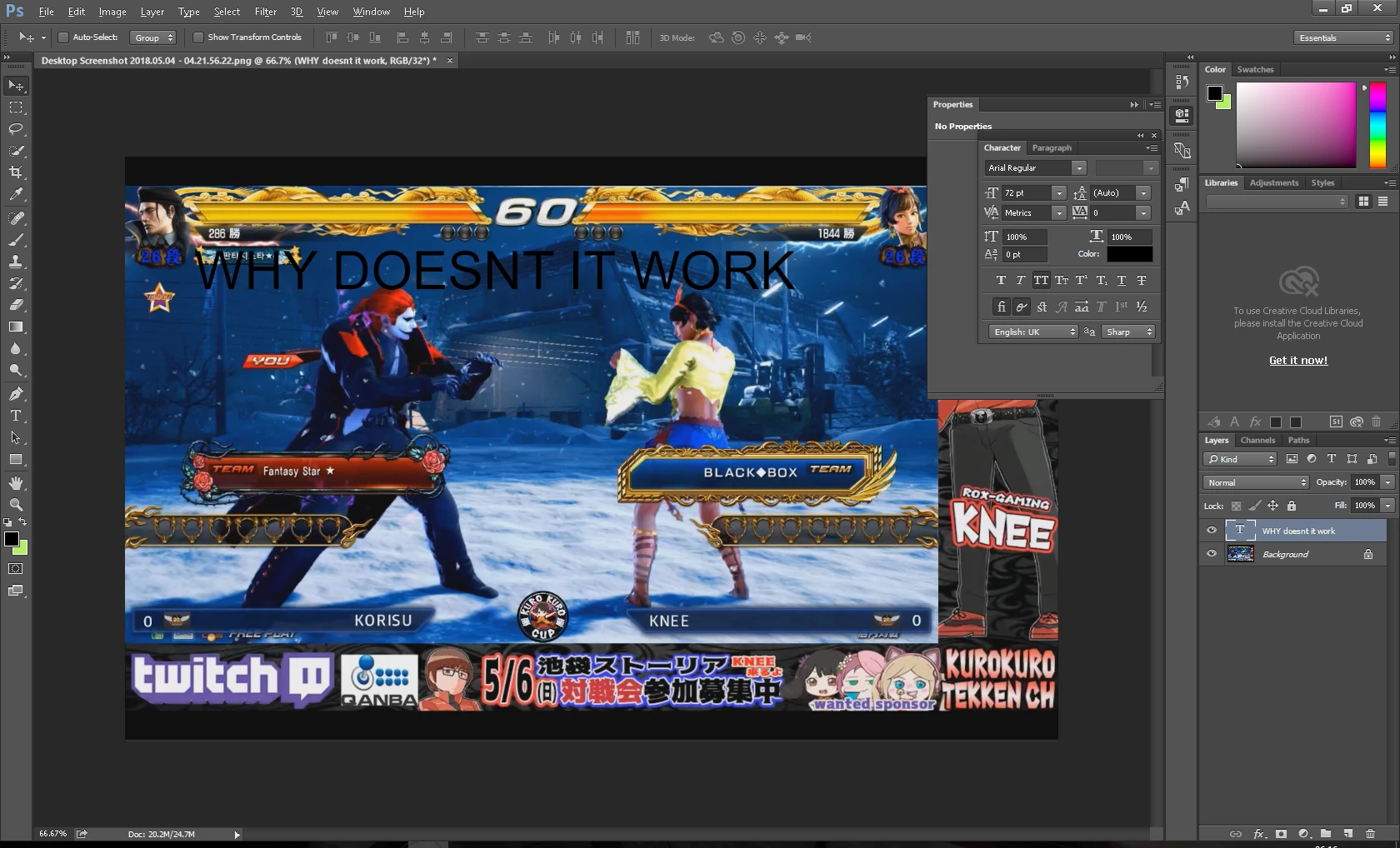This screenshot has height=848, width=1400.
Task: Click the lock all button in Layers
Action: [1292, 506]
